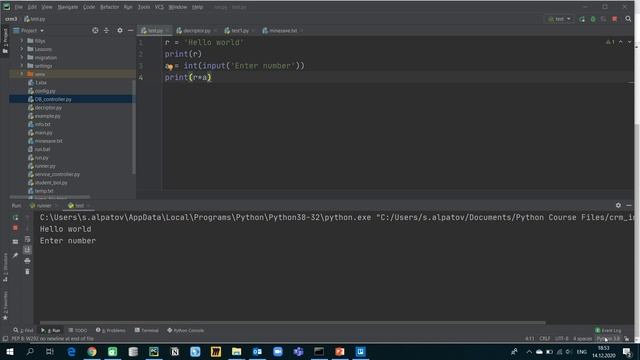Image resolution: width=640 pixels, height=360 pixels.
Task: Restore layout in the Run panel
Action: (x=16, y=241)
